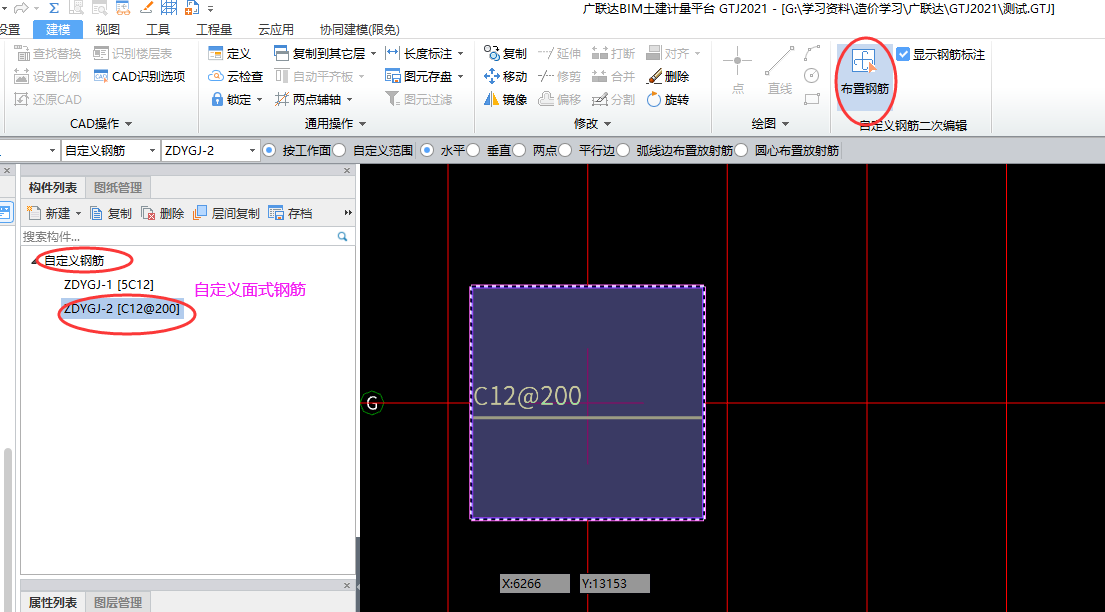This screenshot has height=612, width=1105.
Task: Select the rectangle draw tool icon
Action: (813, 99)
